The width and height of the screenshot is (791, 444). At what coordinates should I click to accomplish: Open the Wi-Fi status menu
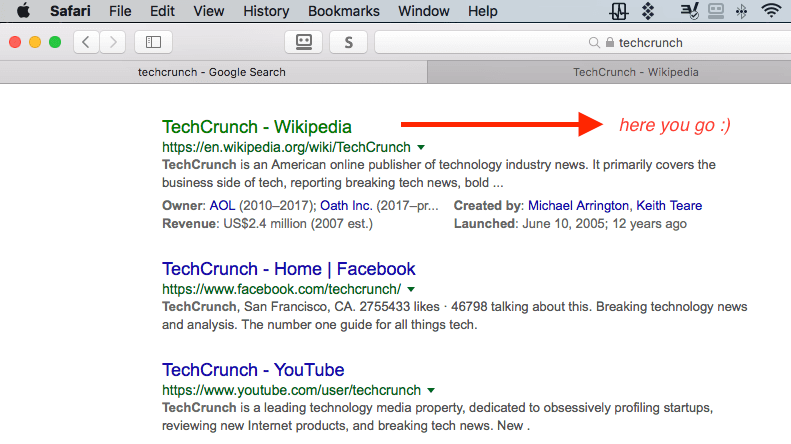[x=771, y=11]
